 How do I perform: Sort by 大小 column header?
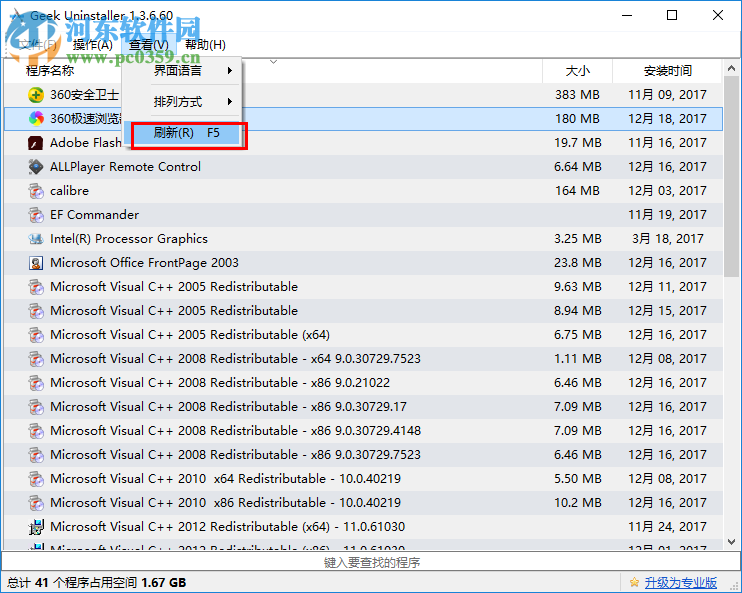coord(578,71)
